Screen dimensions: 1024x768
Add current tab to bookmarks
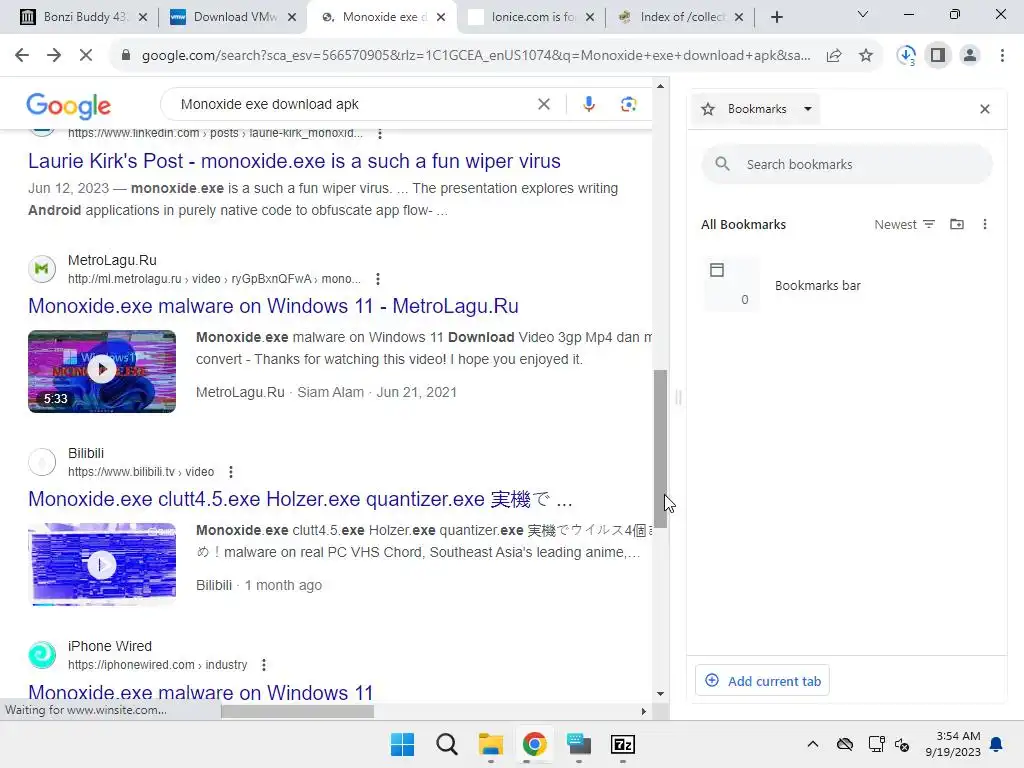tap(762, 680)
